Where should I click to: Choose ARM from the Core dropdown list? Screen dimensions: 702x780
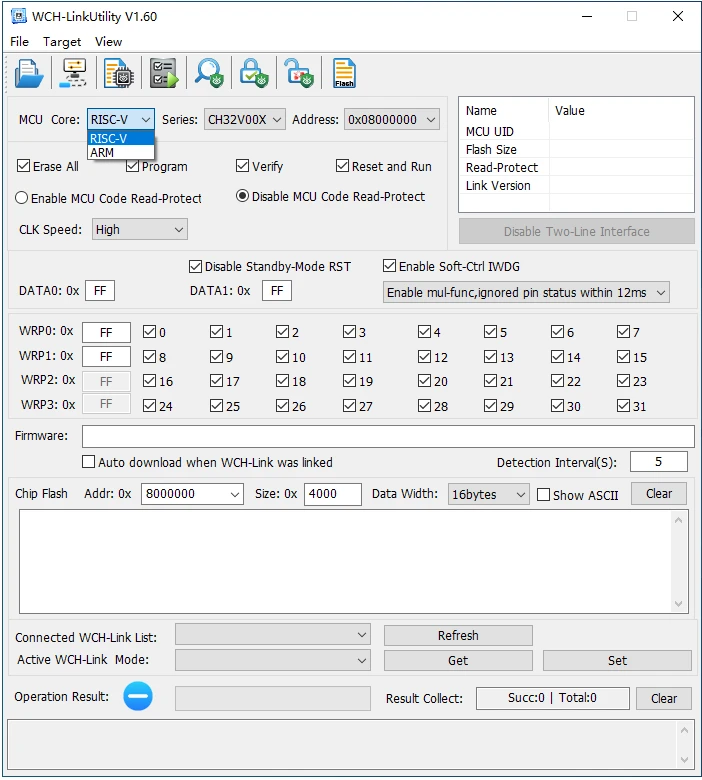102,153
